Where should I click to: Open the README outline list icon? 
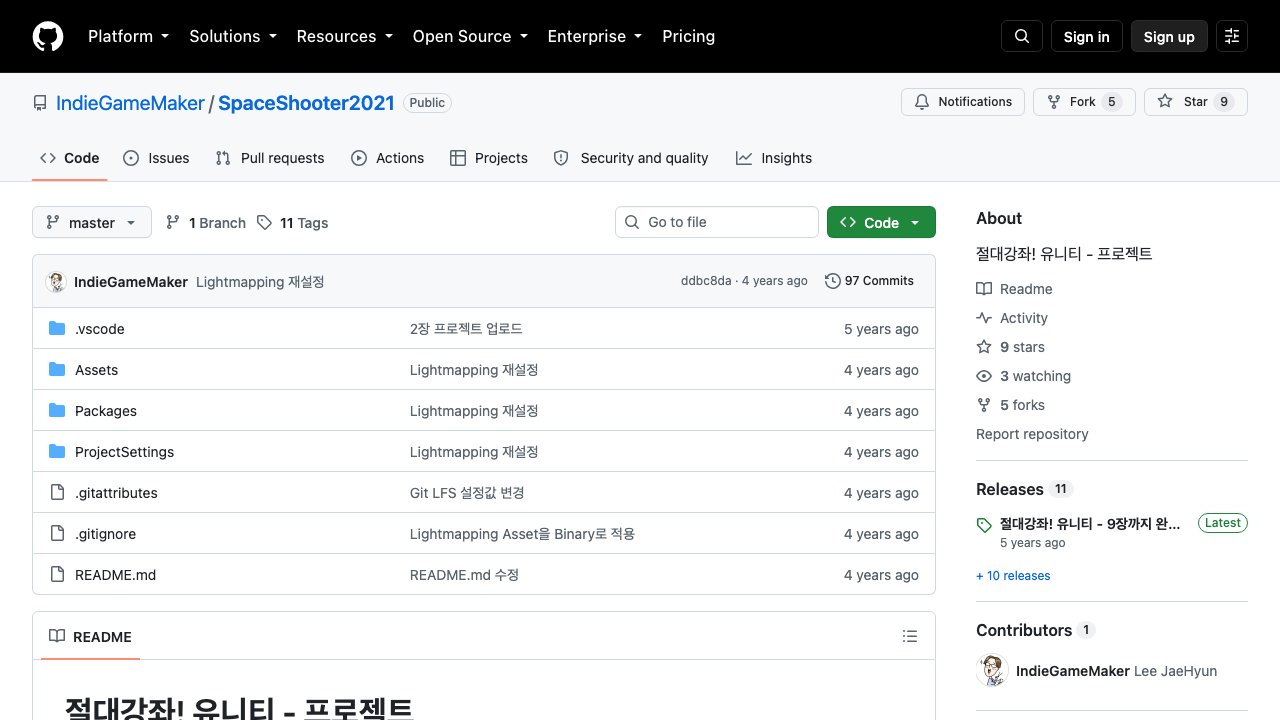(x=910, y=636)
